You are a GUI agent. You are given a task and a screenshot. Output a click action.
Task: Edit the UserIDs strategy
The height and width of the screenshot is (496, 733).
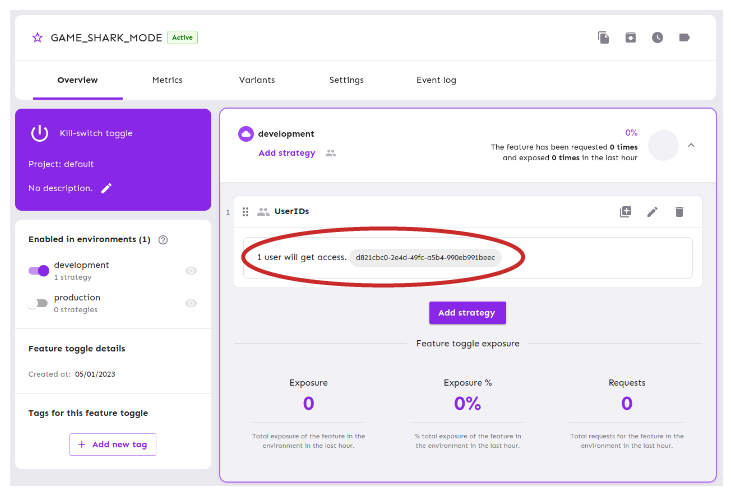(652, 212)
